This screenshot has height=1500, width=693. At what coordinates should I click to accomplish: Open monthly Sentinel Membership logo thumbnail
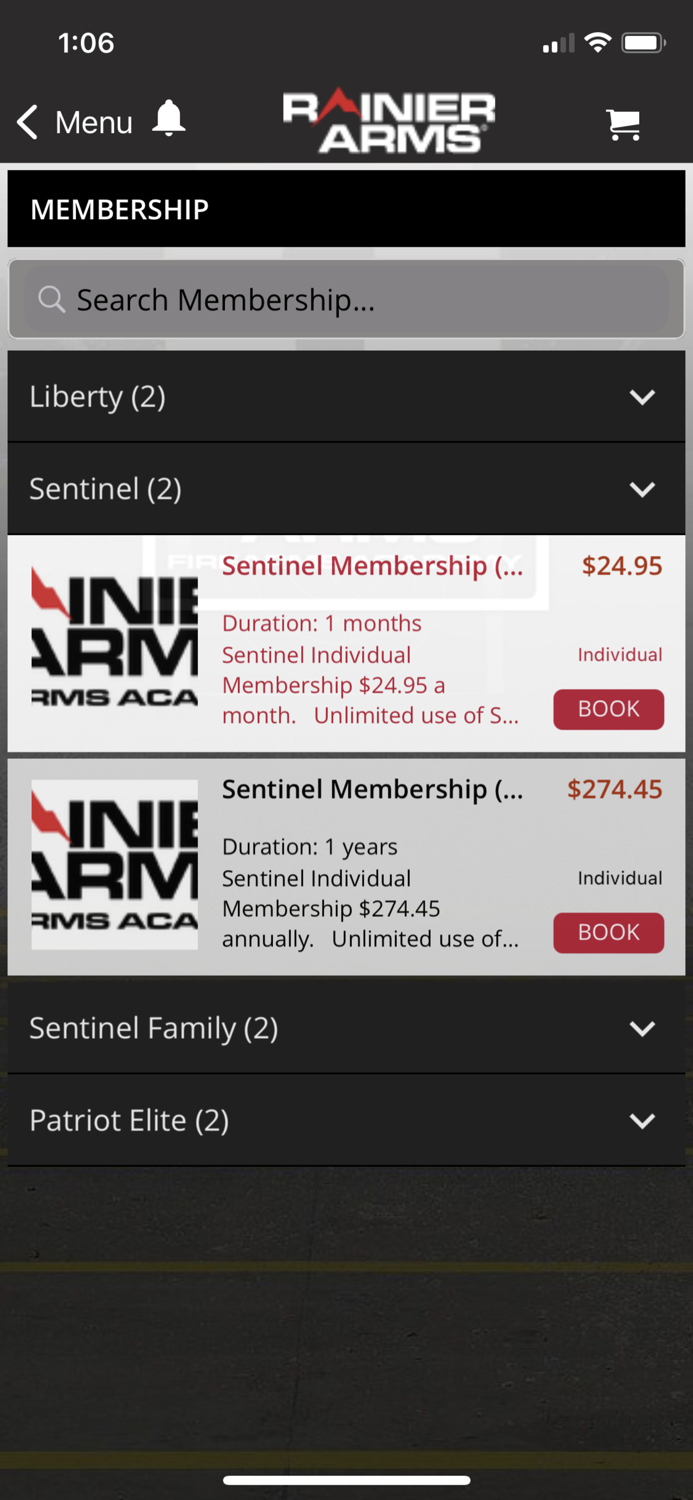115,640
